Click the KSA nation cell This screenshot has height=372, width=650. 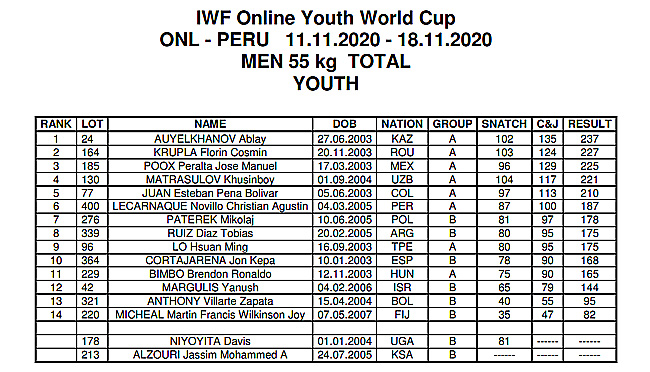[402, 355]
